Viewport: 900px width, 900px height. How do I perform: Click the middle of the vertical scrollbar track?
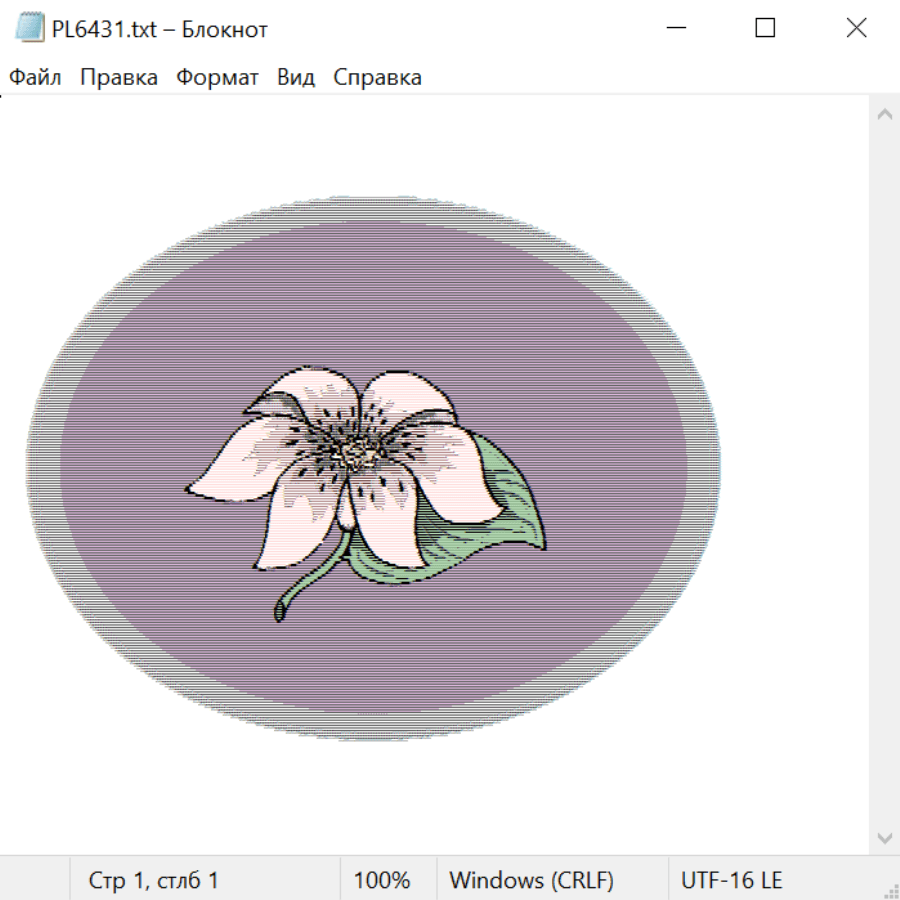pos(884,476)
